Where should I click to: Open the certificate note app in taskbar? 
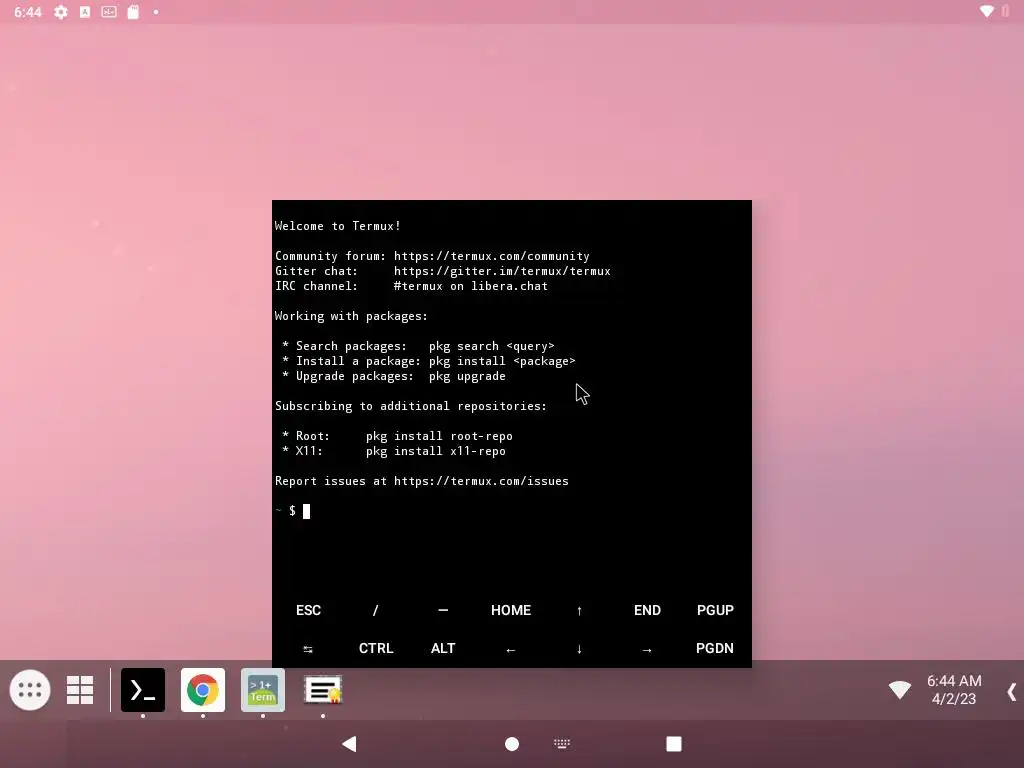pos(323,690)
